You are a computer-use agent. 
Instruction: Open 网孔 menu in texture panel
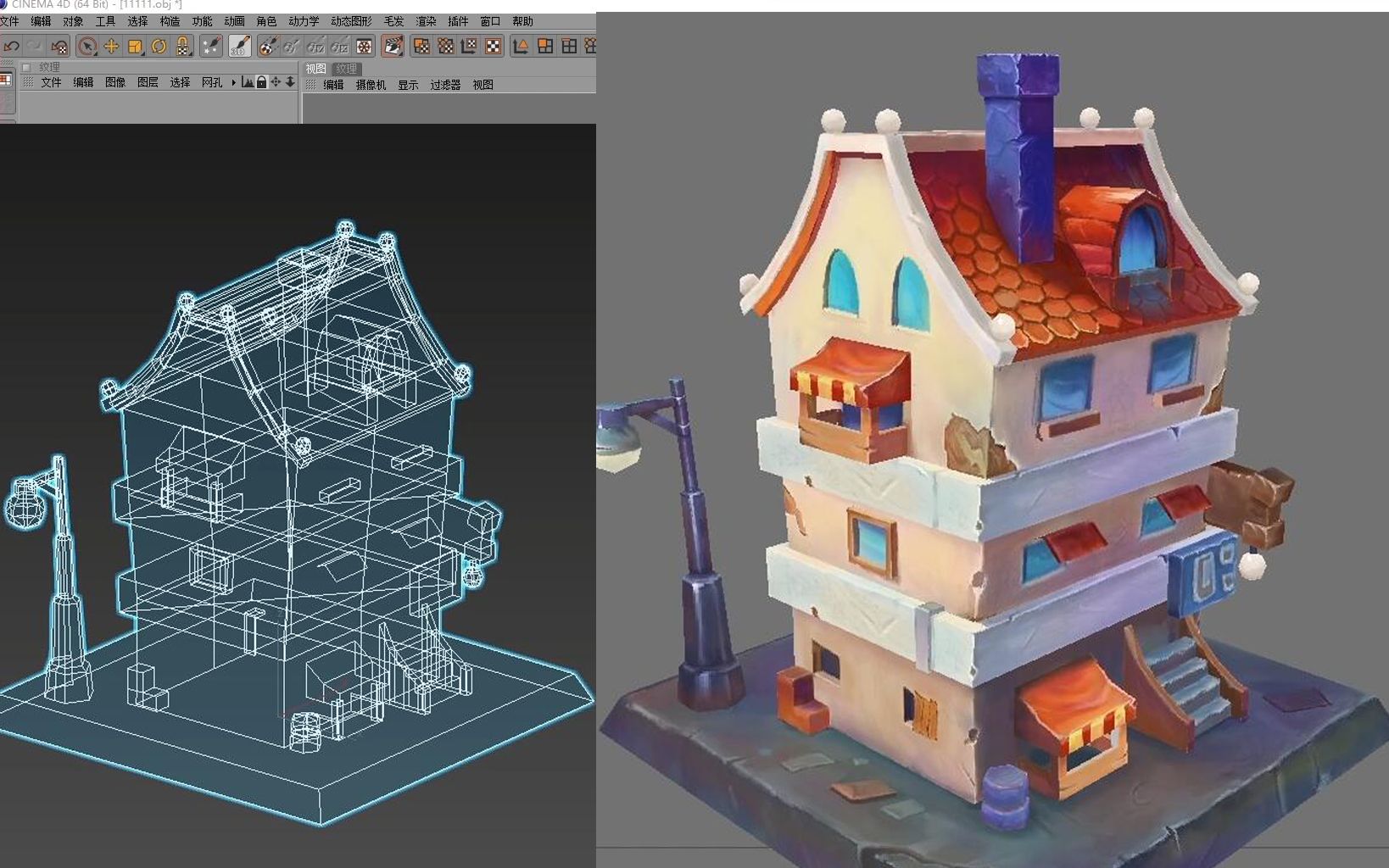tap(212, 82)
